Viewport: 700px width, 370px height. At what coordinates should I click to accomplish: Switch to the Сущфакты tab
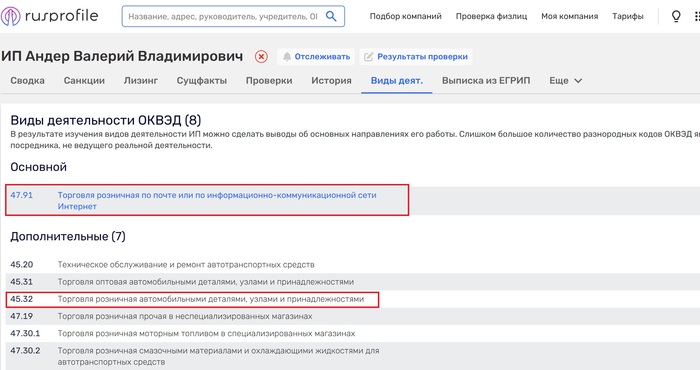[x=201, y=81]
